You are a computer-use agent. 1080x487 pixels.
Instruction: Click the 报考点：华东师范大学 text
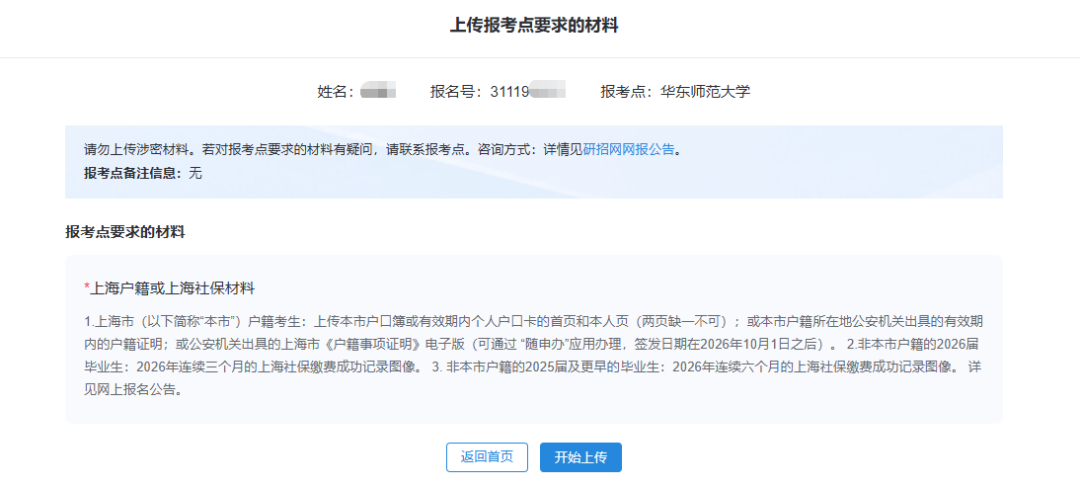pos(676,92)
